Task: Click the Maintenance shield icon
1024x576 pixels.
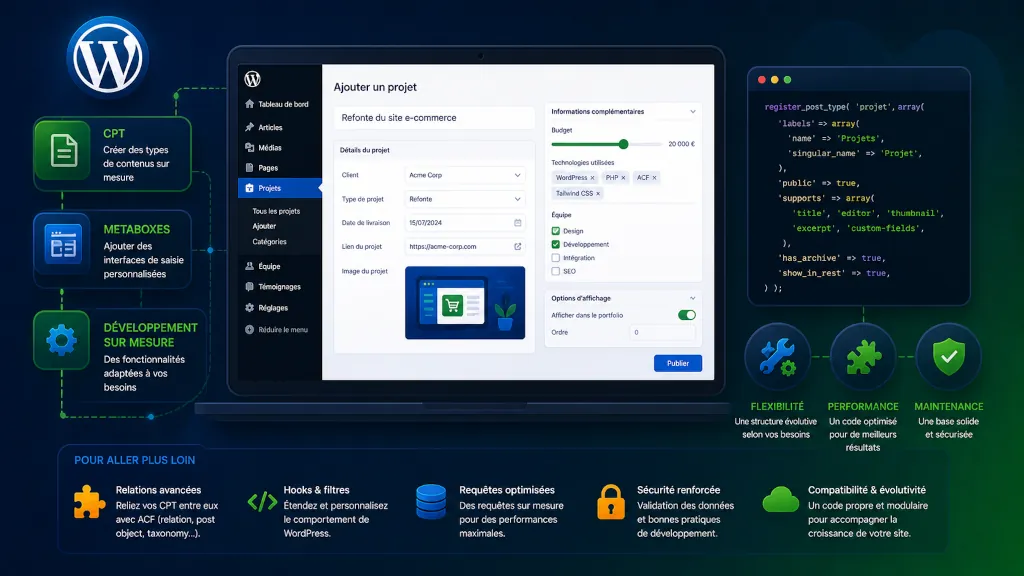Action: pyautogui.click(x=949, y=357)
